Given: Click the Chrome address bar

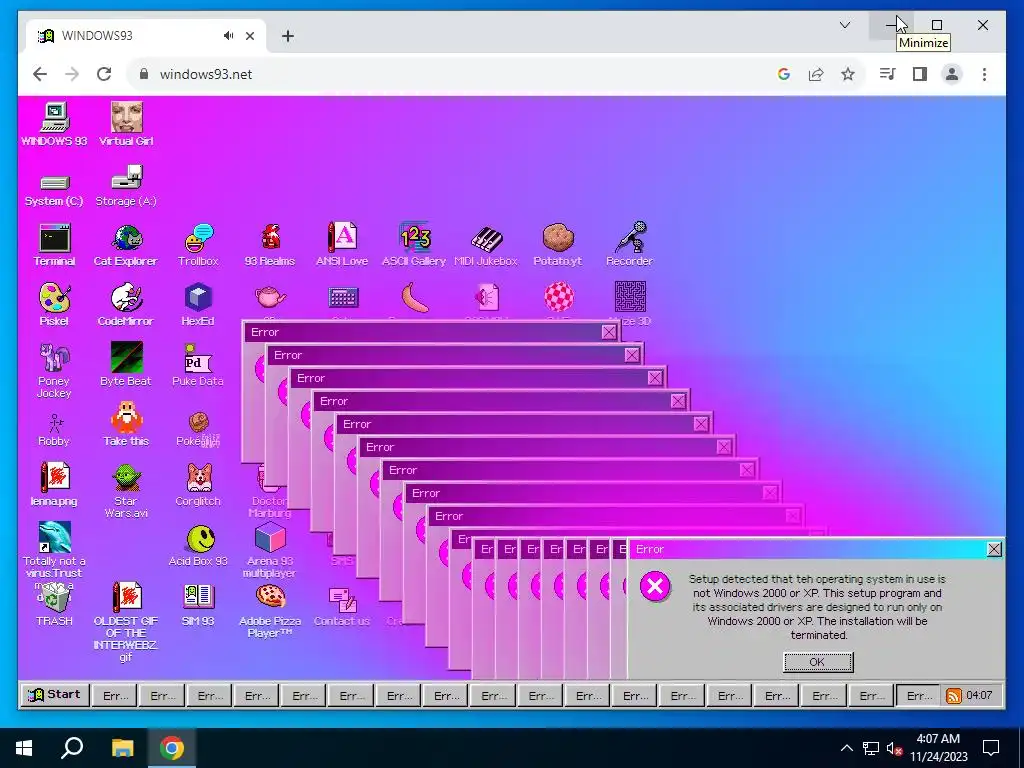Looking at the screenshot, I should [x=451, y=74].
